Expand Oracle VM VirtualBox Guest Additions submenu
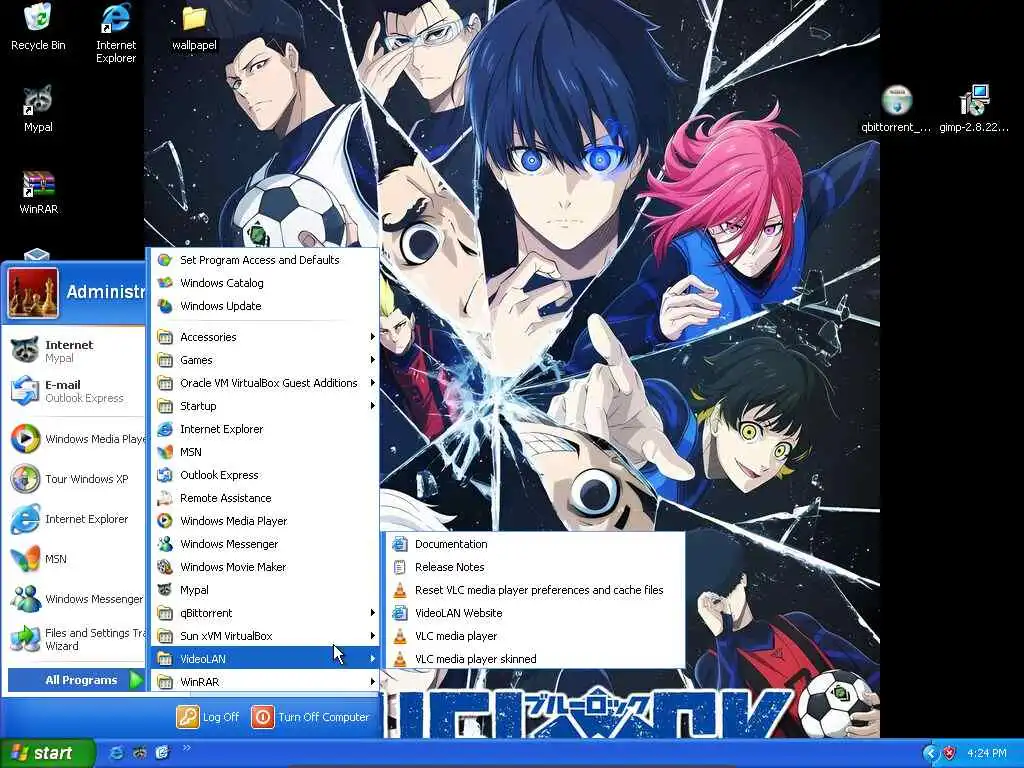This screenshot has height=768, width=1024. coord(265,383)
